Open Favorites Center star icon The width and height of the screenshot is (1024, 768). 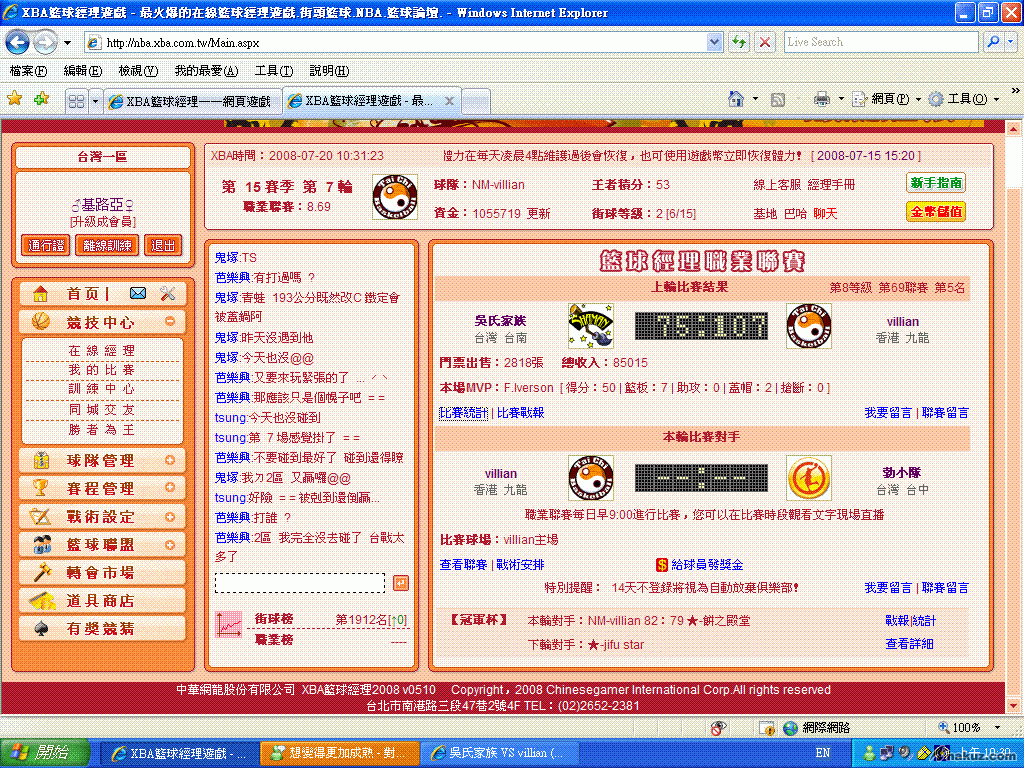click(14, 99)
